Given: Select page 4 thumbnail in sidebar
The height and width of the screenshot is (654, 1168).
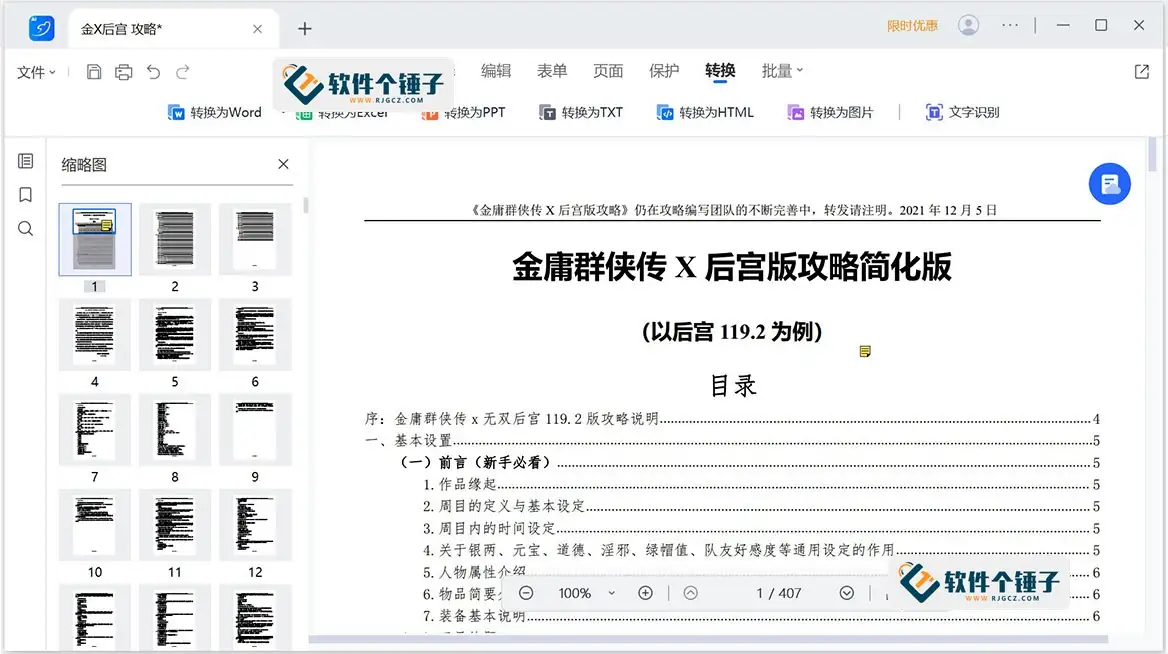Looking at the screenshot, I should click(94, 334).
